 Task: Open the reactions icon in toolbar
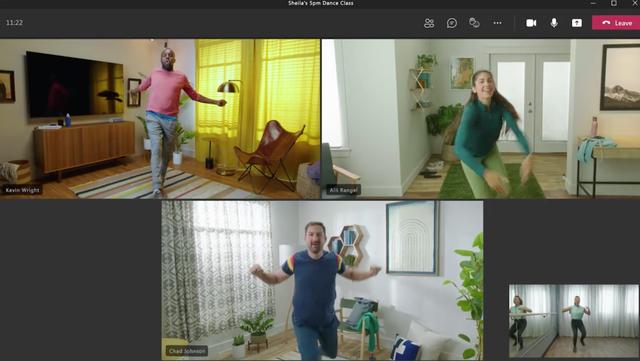pyautogui.click(x=474, y=22)
